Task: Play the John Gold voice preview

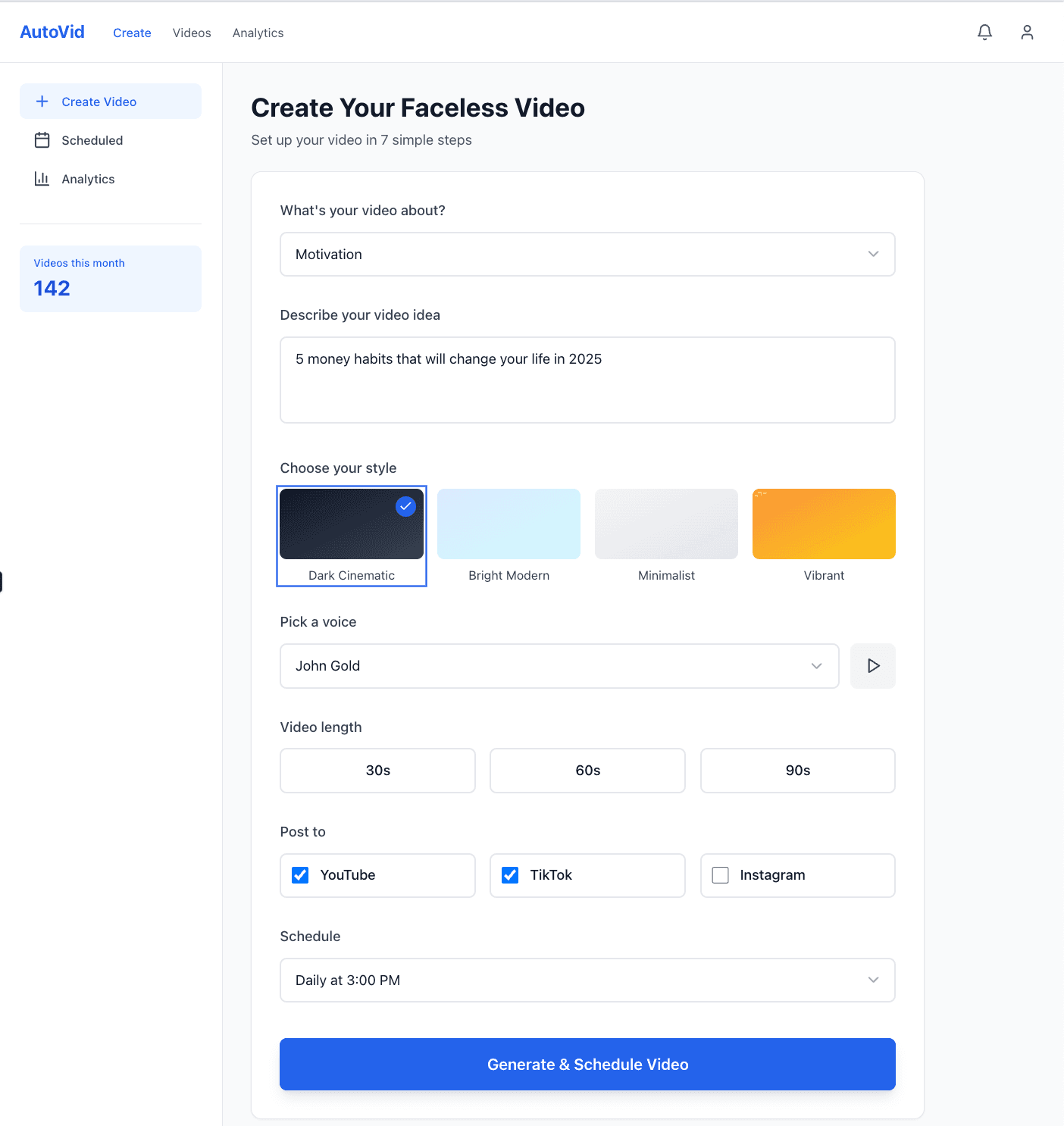Action: [872, 666]
